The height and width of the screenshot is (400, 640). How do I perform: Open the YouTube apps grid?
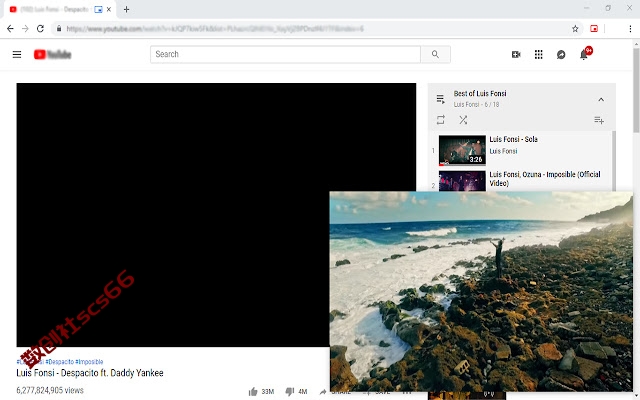point(539,54)
